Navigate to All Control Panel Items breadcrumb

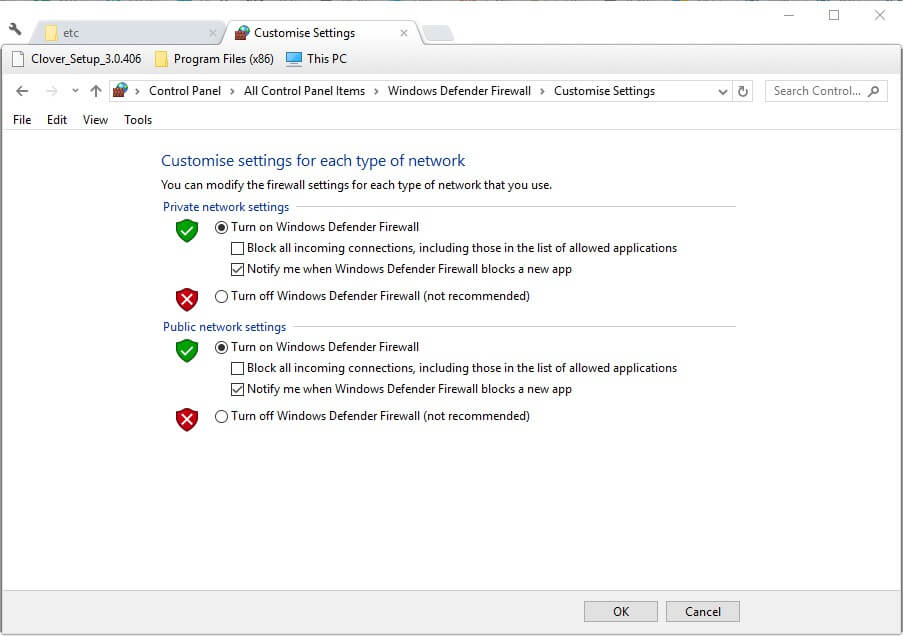point(304,91)
